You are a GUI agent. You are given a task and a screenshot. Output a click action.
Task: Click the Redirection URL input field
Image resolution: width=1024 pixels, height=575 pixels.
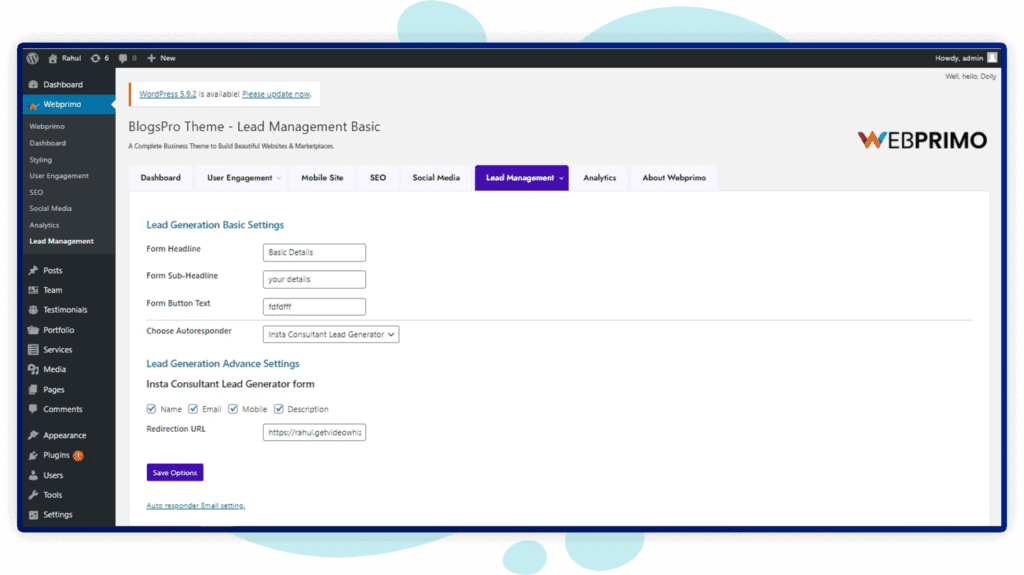pyautogui.click(x=314, y=433)
